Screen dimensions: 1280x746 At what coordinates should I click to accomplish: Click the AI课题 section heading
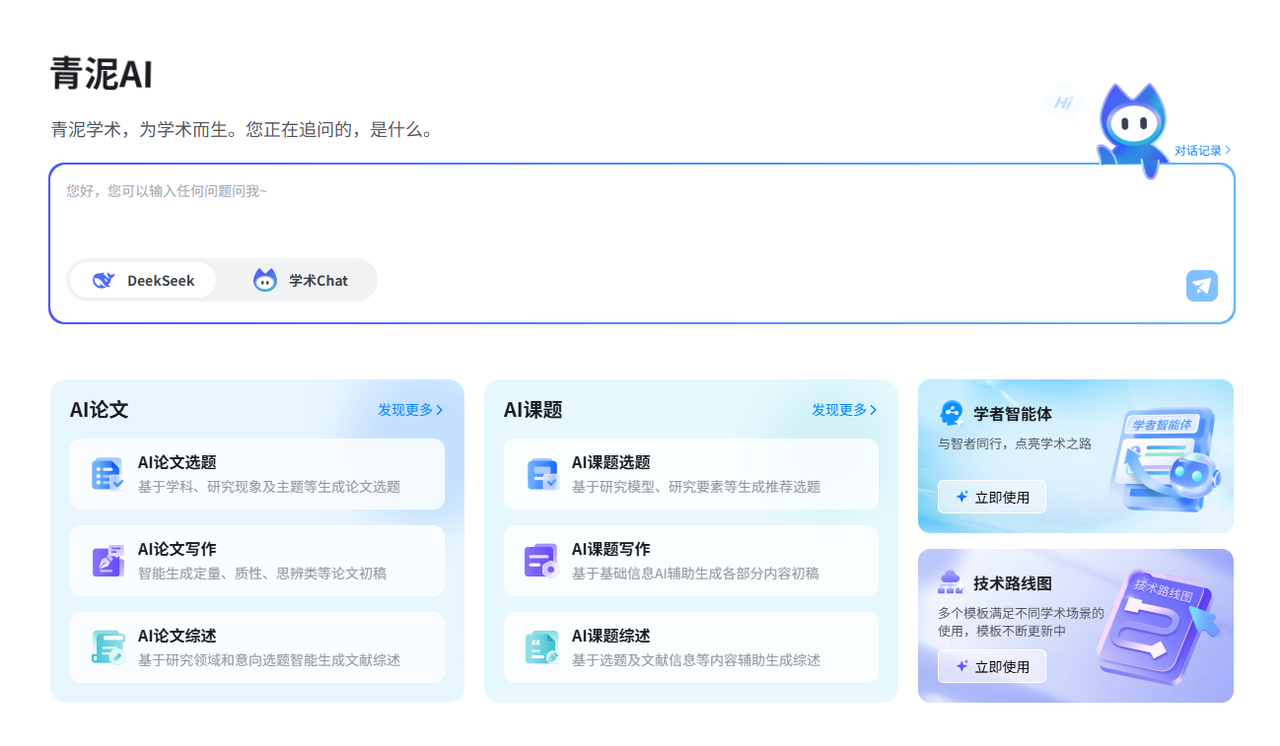tap(533, 410)
